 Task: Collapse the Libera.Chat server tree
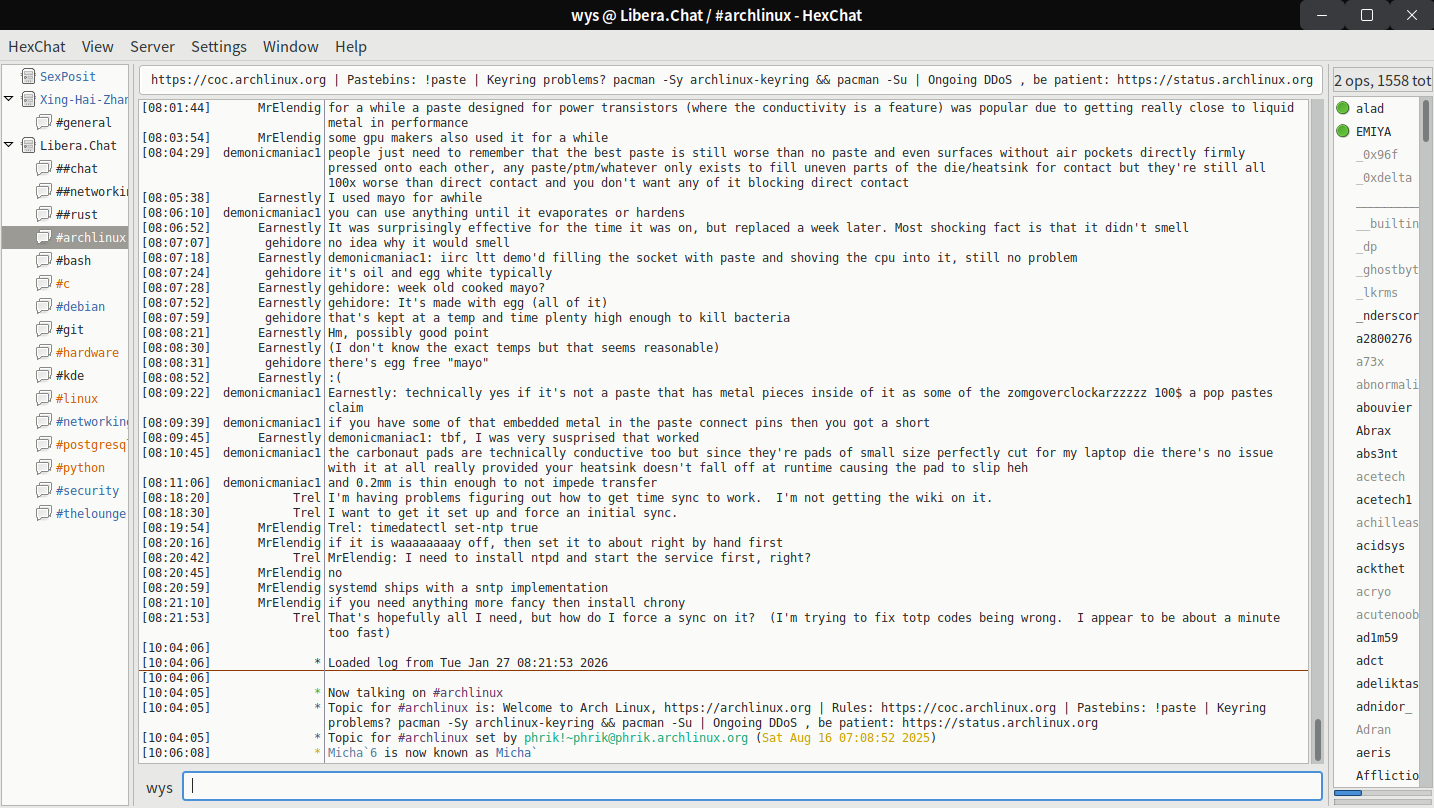click(x=9, y=145)
